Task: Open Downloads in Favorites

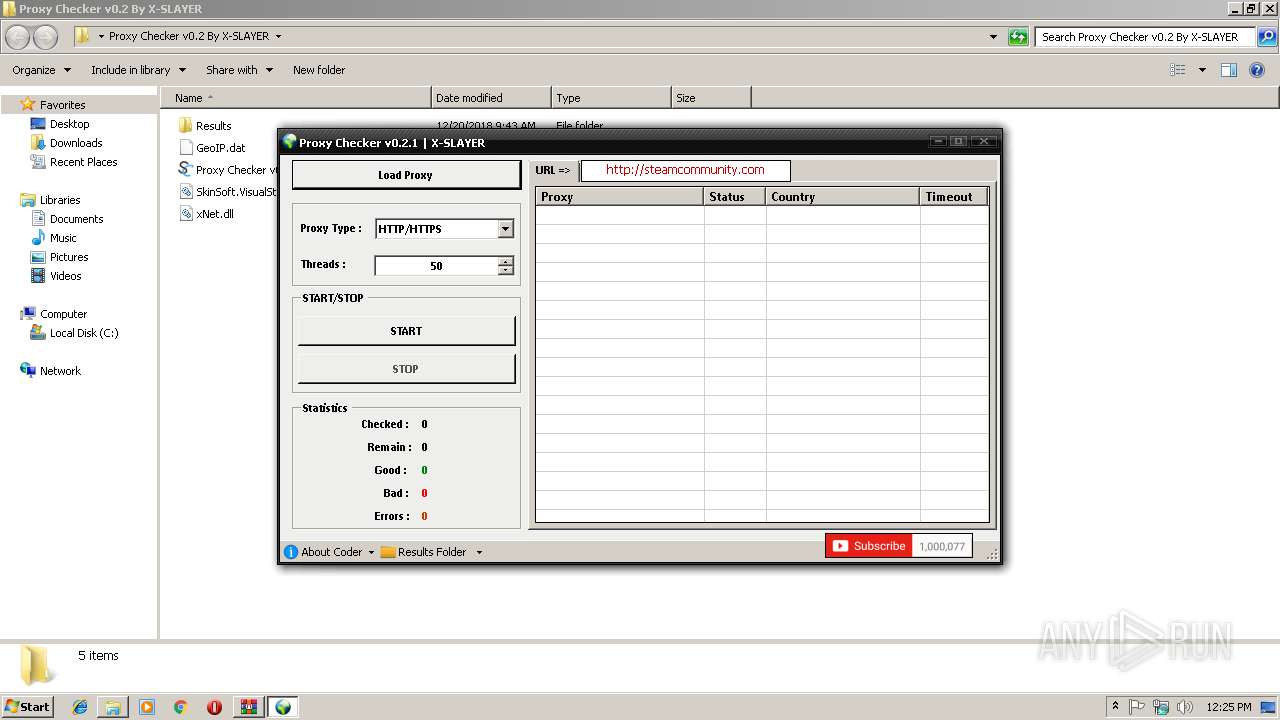Action: click(x=76, y=143)
